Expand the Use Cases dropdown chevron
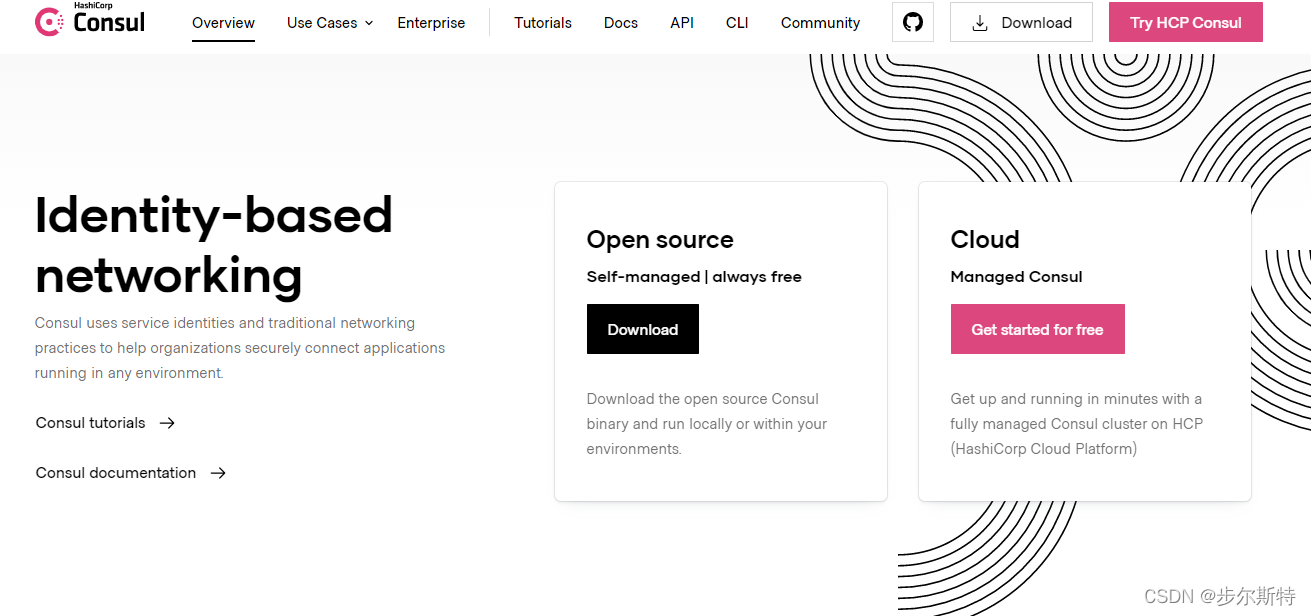This screenshot has width=1311, height=616. (369, 23)
